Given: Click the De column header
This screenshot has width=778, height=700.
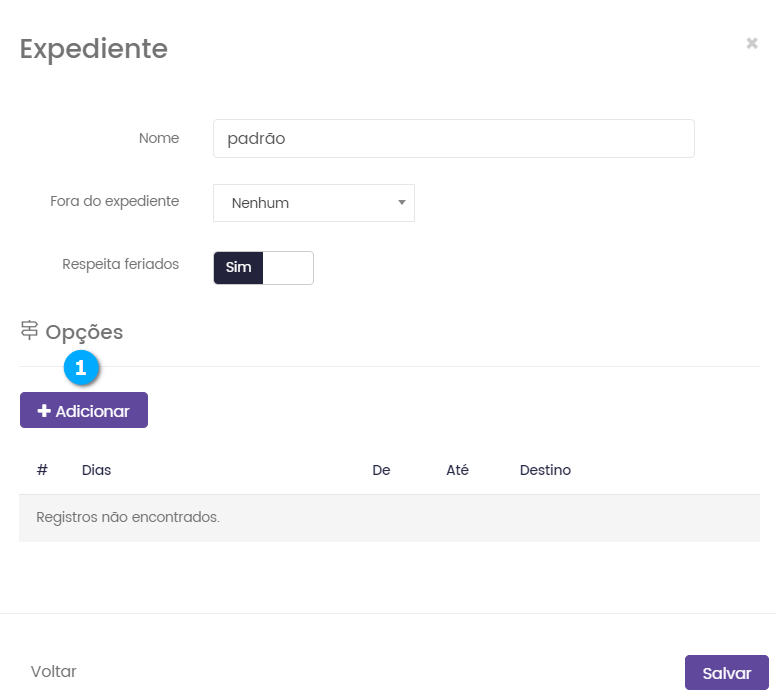Looking at the screenshot, I should (x=381, y=470).
